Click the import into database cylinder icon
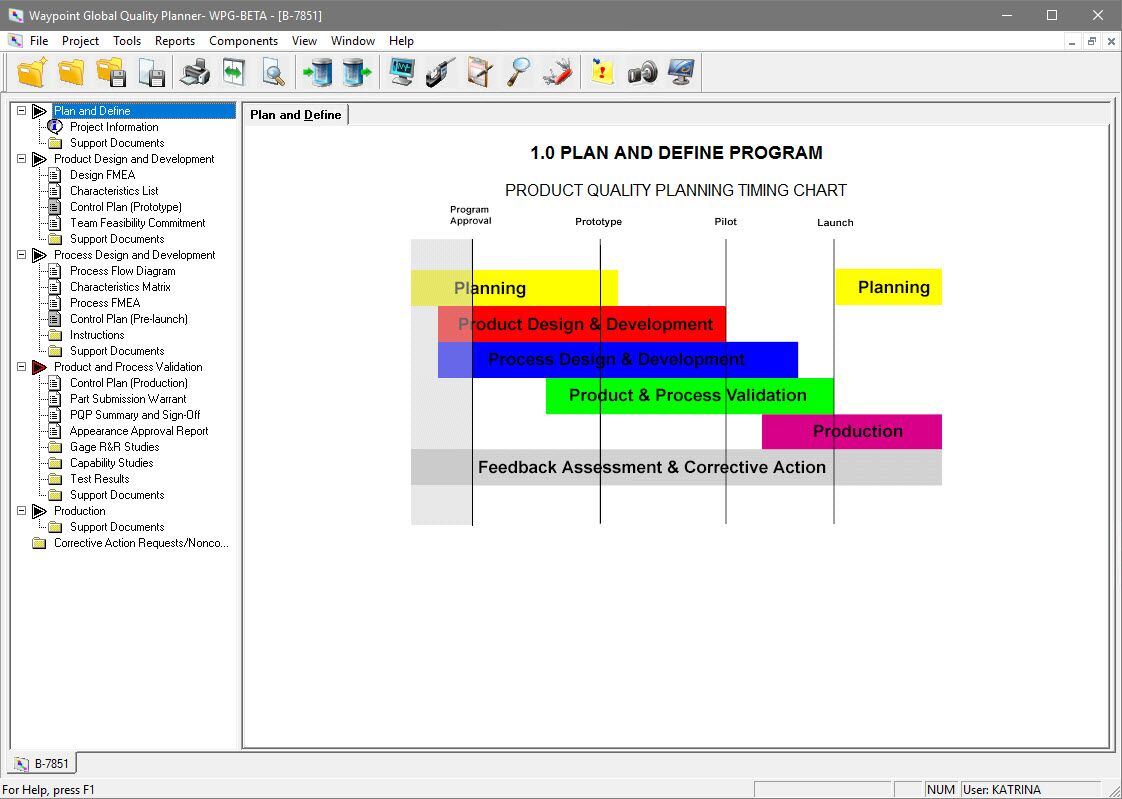 tap(318, 72)
